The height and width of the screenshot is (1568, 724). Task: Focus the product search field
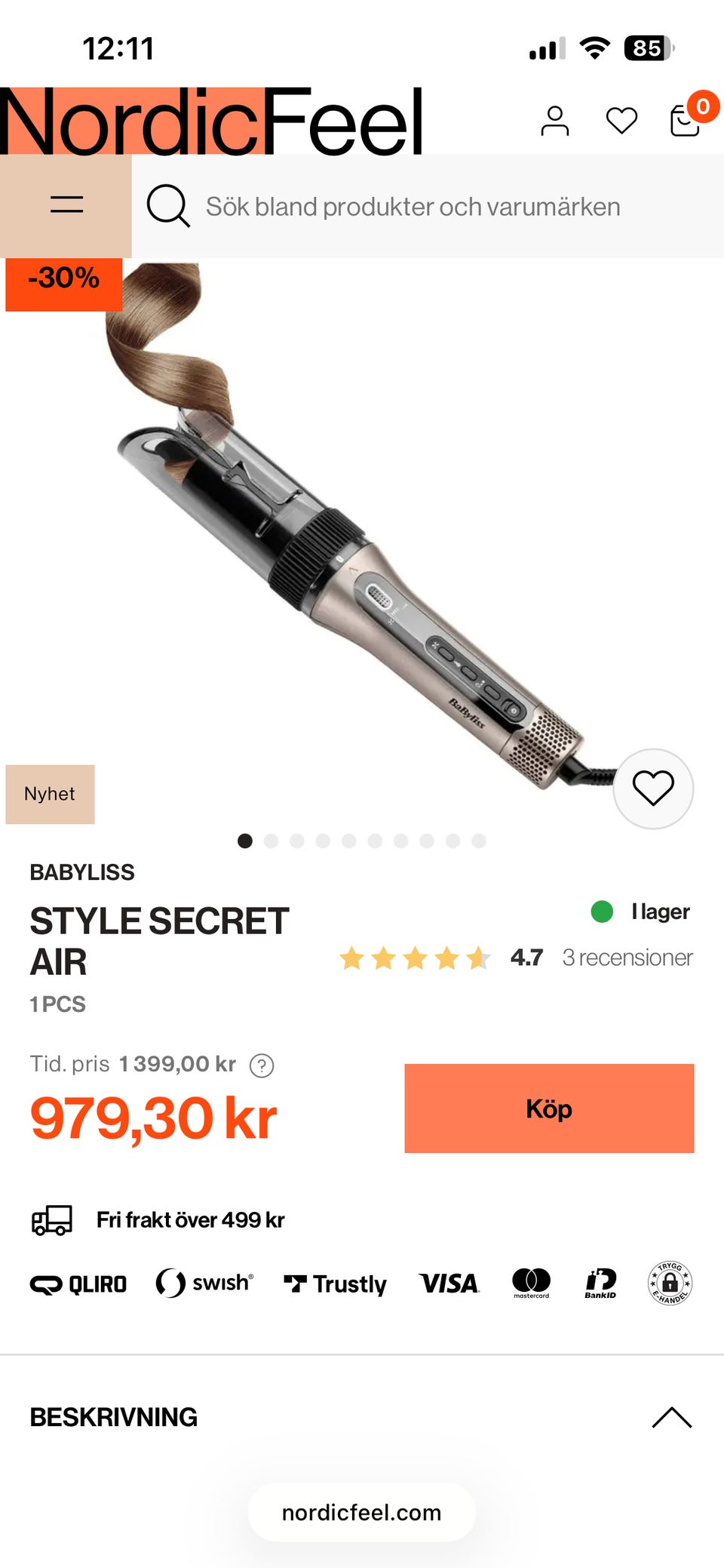(428, 206)
